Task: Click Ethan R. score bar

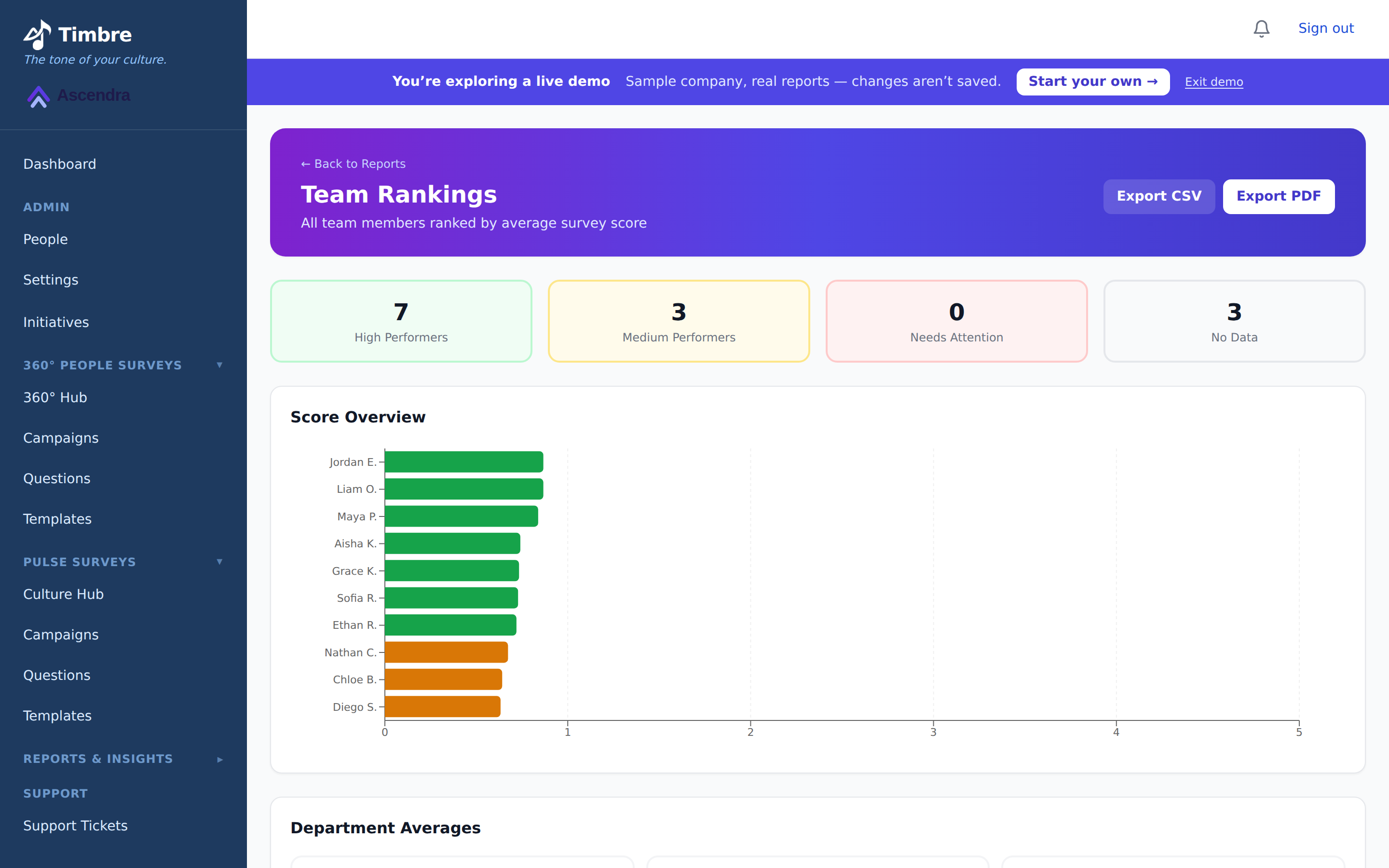Action: pos(450,625)
